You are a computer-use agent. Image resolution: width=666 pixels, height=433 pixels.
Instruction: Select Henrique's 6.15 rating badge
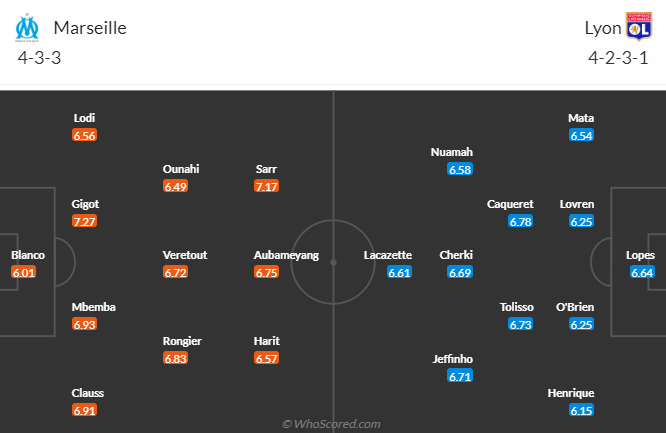[581, 410]
